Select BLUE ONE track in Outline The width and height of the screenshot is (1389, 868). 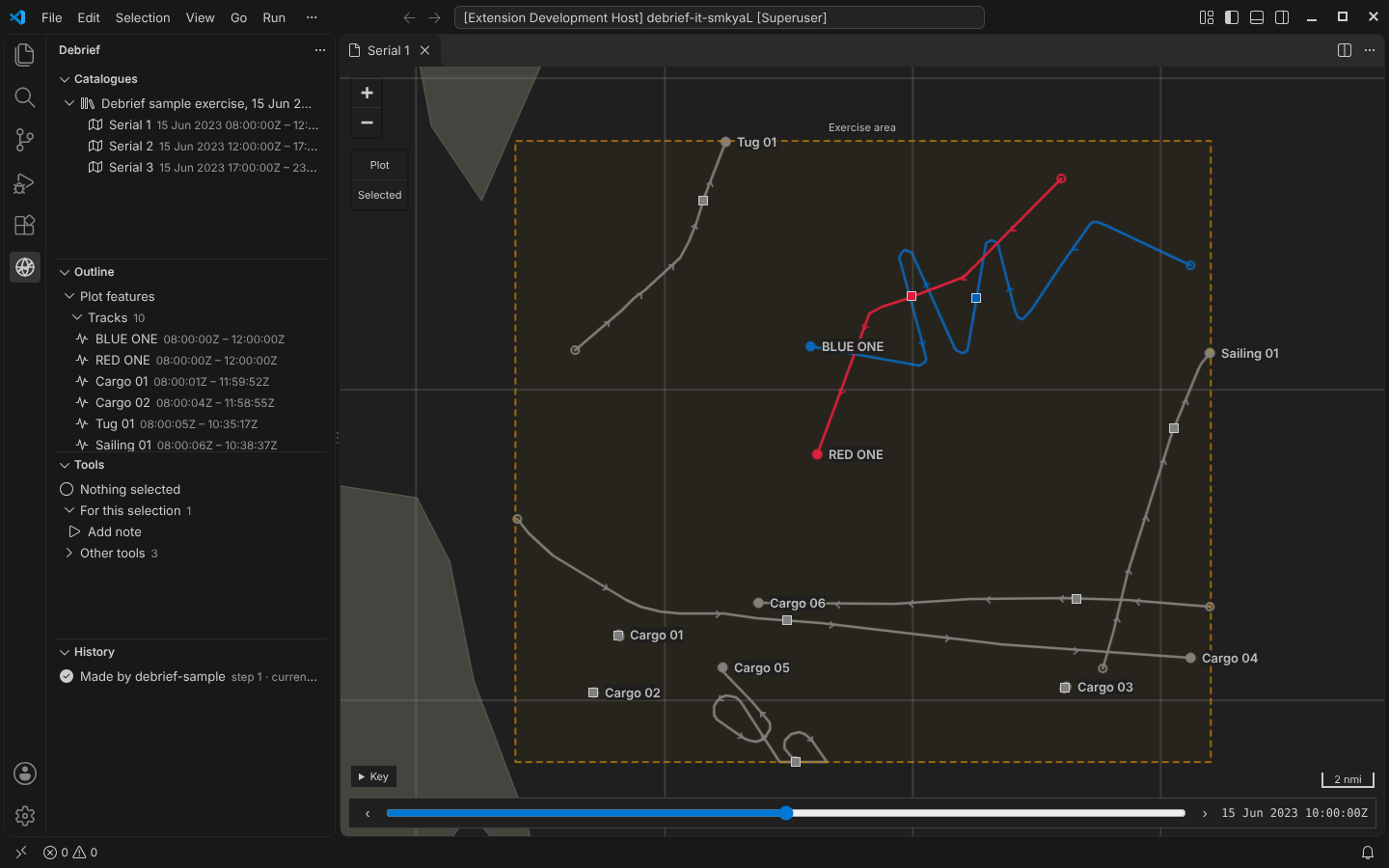191,339
